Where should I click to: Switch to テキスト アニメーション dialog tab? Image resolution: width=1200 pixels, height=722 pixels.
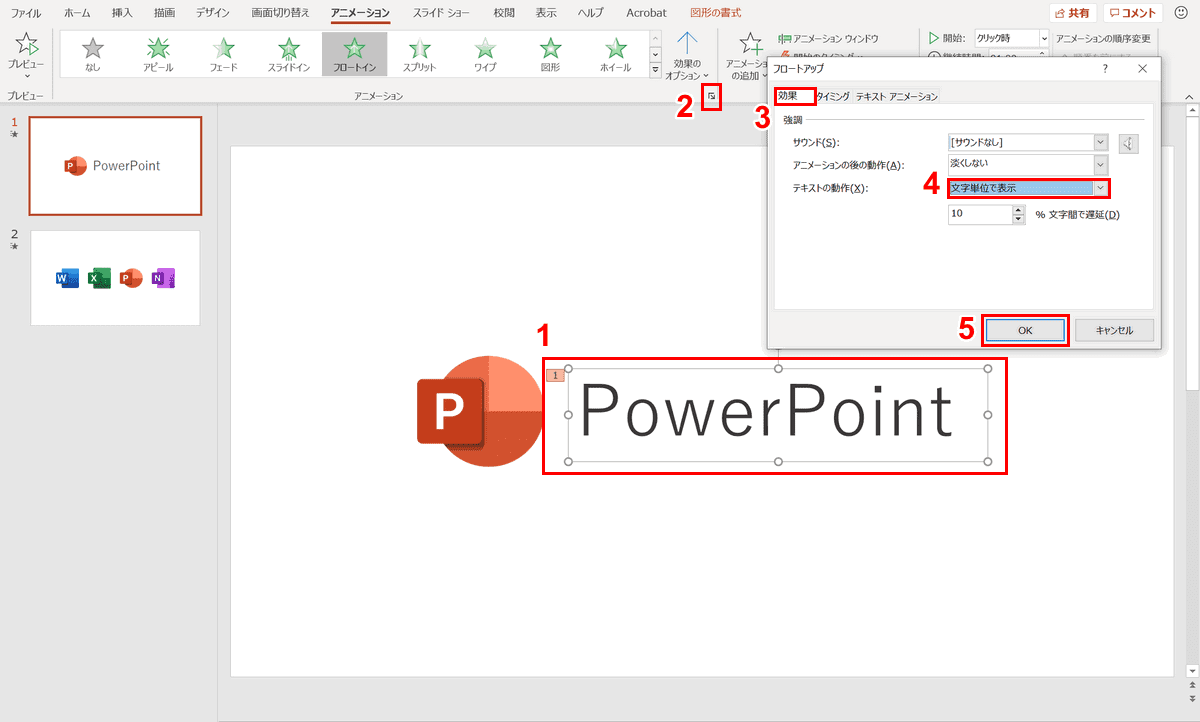[897, 97]
